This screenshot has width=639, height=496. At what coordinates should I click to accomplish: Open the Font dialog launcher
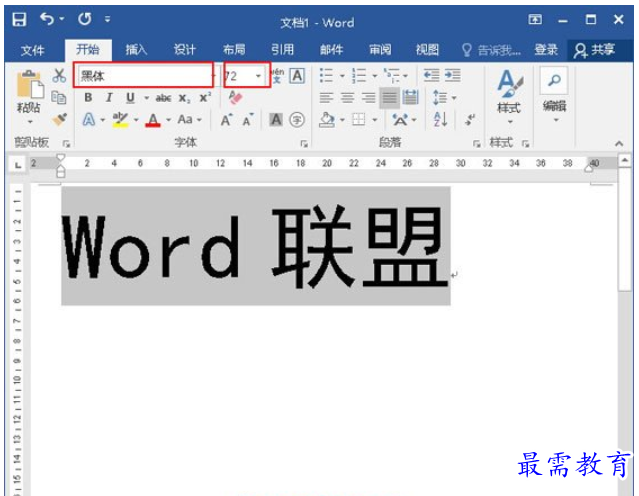[x=304, y=143]
